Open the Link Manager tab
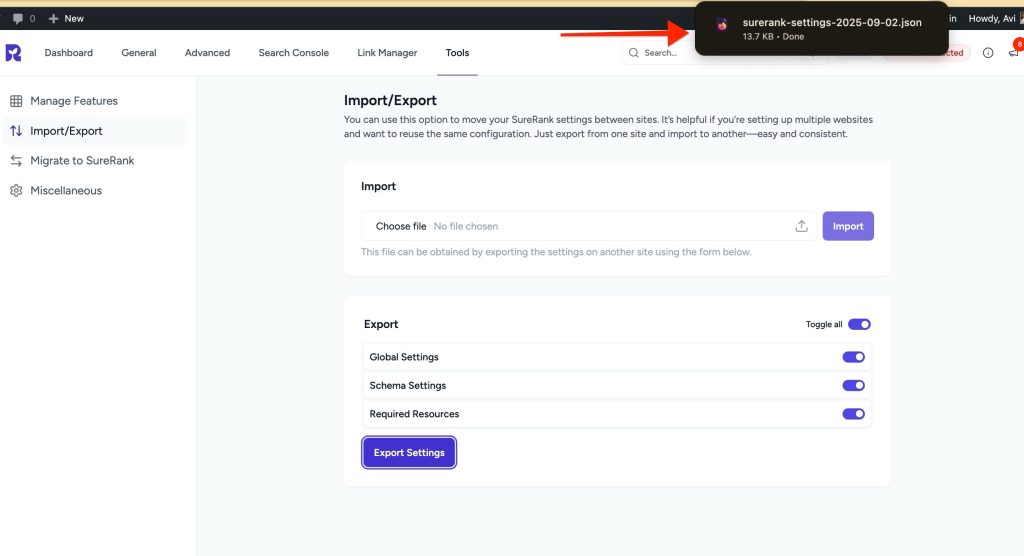The height and width of the screenshot is (556, 1024). point(387,53)
